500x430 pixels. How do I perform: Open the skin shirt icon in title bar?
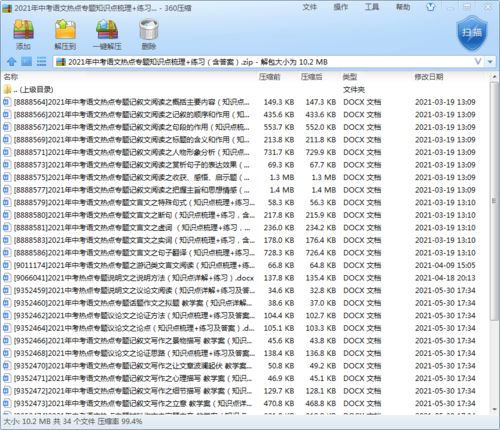pyautogui.click(x=431, y=7)
